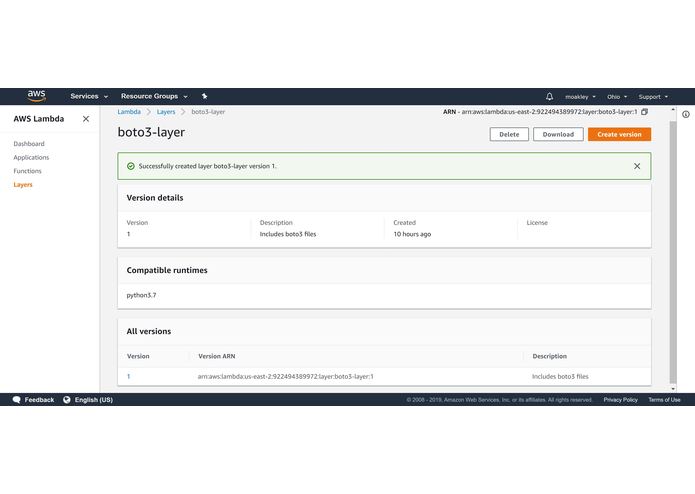The height and width of the screenshot is (494, 695).
Task: Open the Ohio region selector
Action: tap(617, 97)
